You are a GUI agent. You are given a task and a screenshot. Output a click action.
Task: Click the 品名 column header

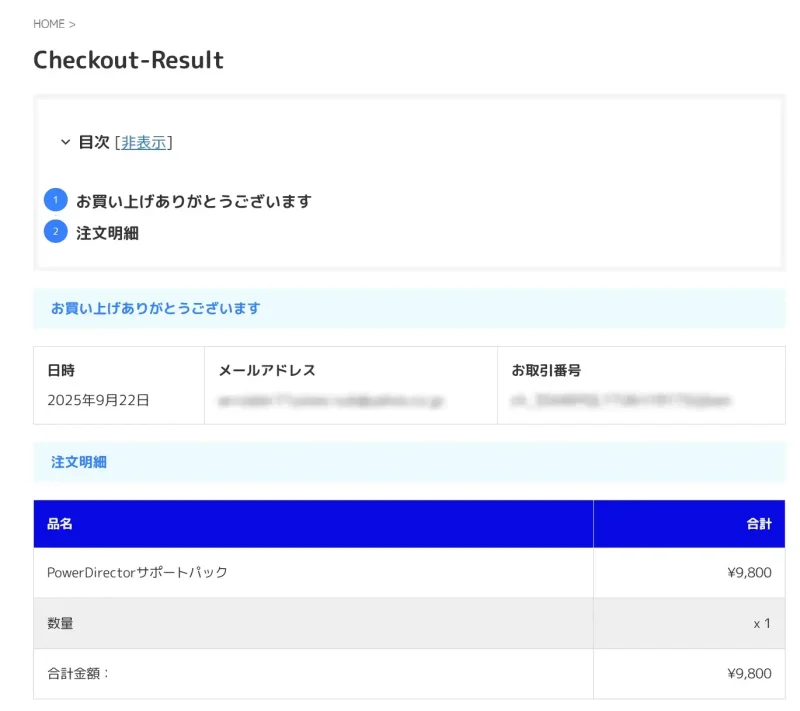pyautogui.click(x=60, y=523)
